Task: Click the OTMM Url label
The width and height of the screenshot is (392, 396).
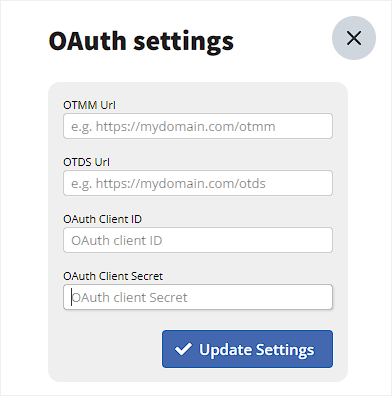Action: point(89,105)
